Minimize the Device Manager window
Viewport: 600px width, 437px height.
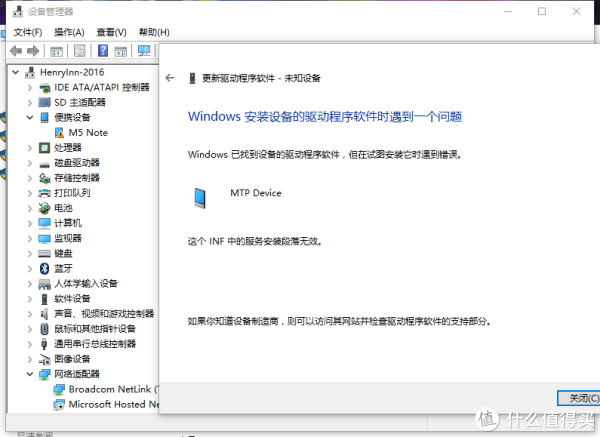click(x=508, y=11)
